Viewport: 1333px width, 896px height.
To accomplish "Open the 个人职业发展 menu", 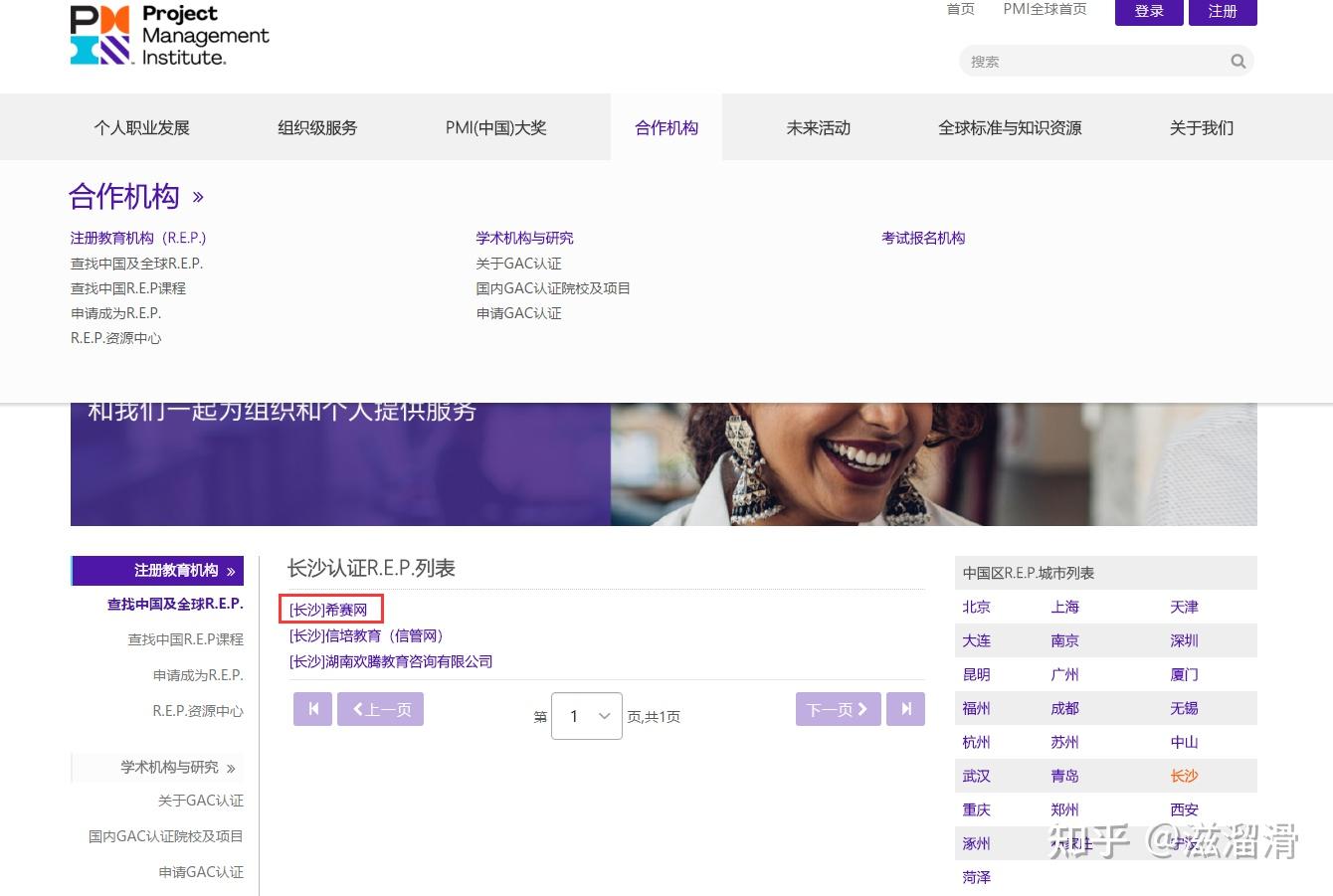I will [140, 127].
